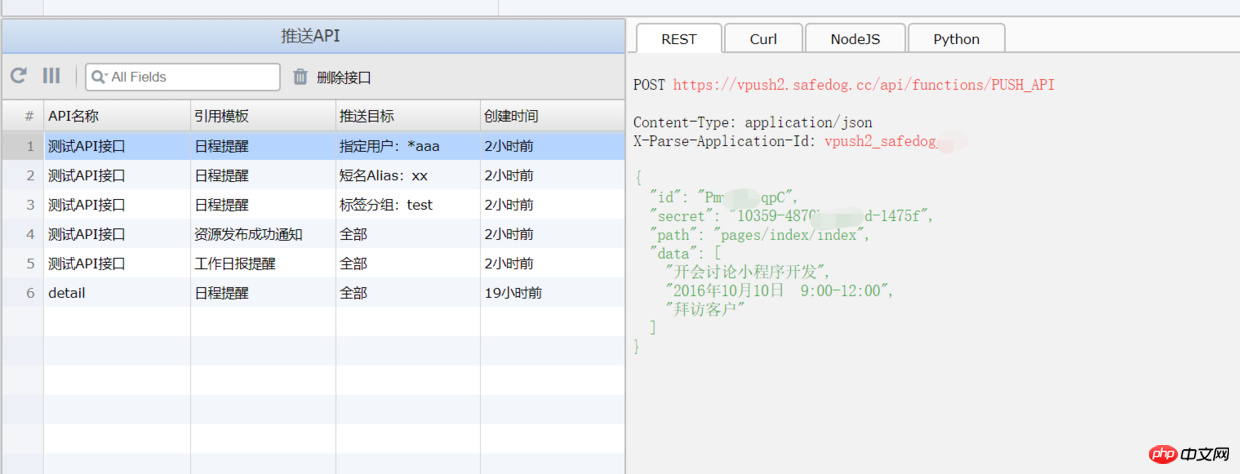Image resolution: width=1240 pixels, height=474 pixels.
Task: Select row with 标签分组: test
Action: tap(313, 205)
